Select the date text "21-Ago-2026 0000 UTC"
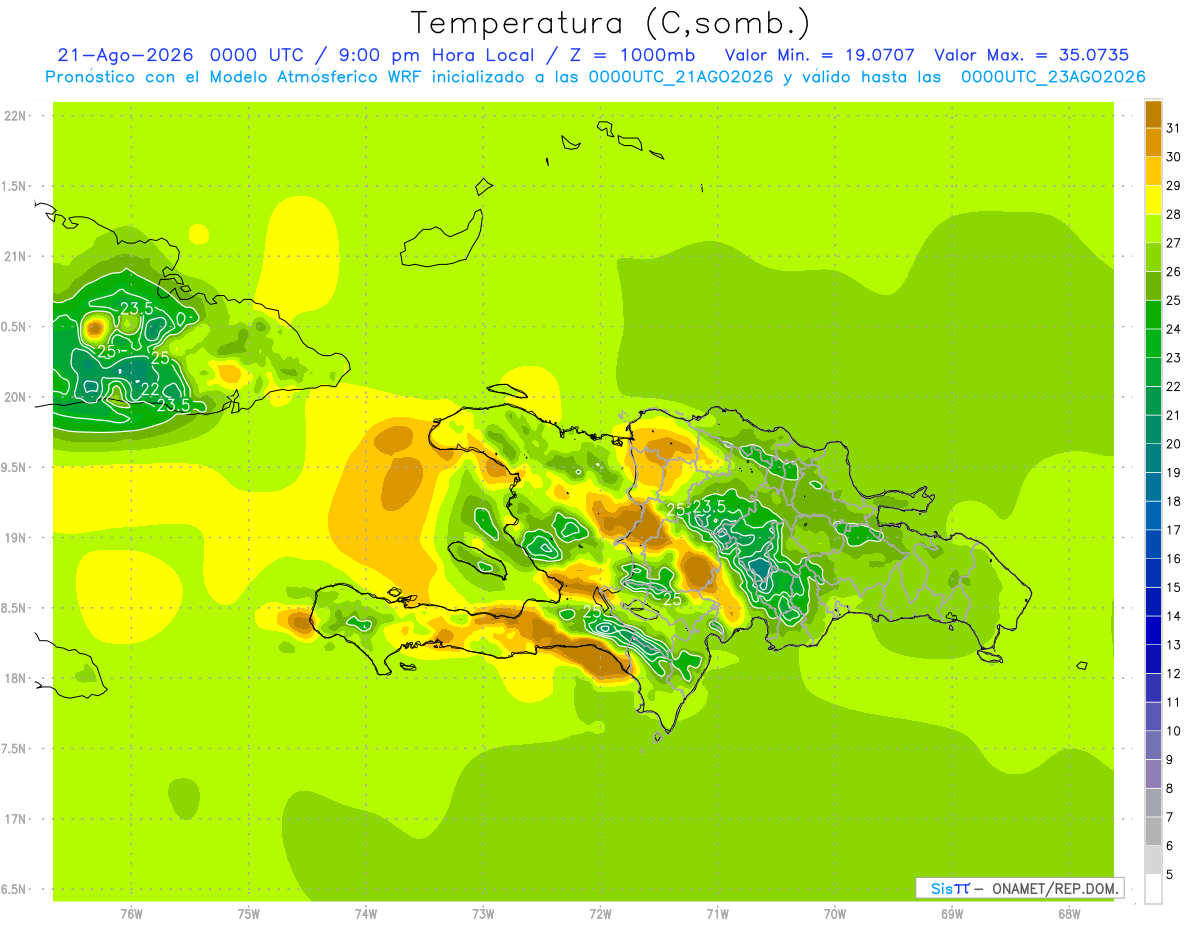Viewport: 1200px width, 927px height. 183,55
